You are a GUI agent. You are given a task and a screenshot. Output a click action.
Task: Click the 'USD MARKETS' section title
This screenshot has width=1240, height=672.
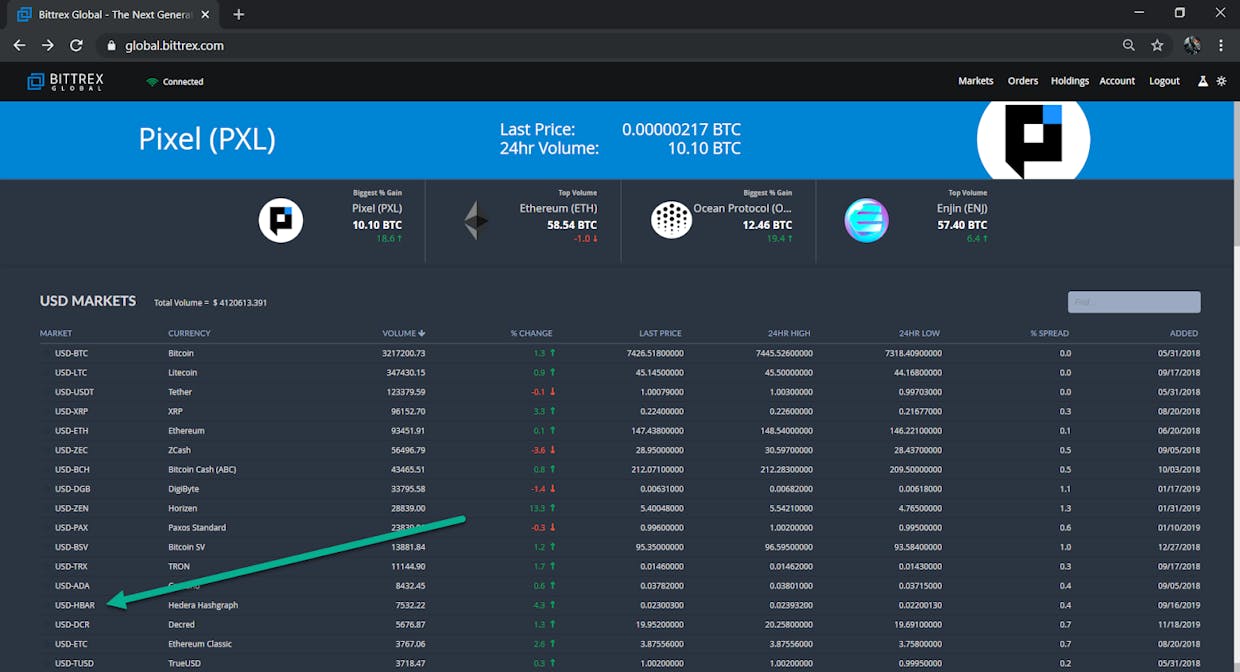(88, 301)
